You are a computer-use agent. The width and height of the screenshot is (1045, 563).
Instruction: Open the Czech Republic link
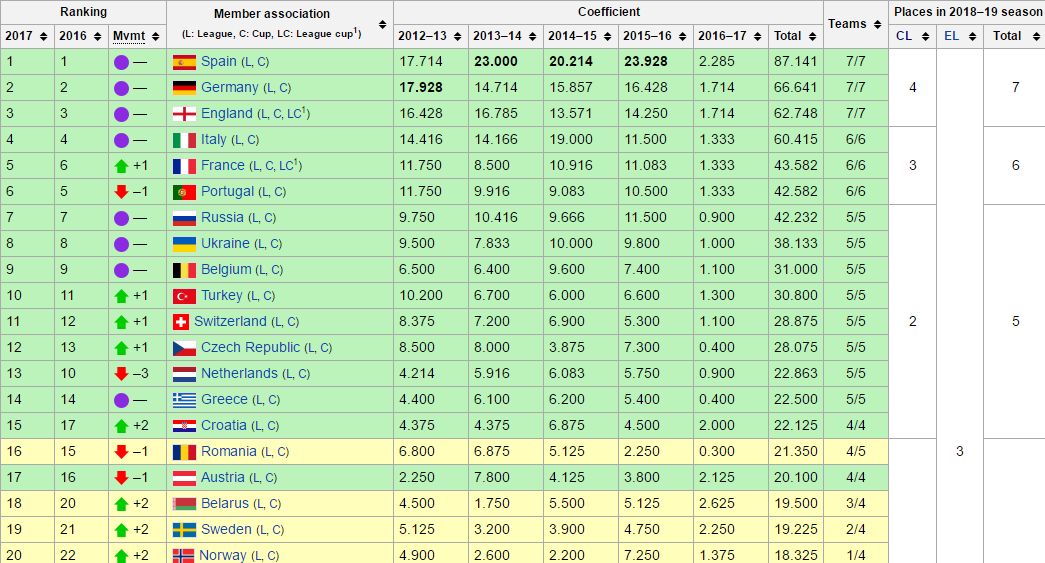(250, 347)
